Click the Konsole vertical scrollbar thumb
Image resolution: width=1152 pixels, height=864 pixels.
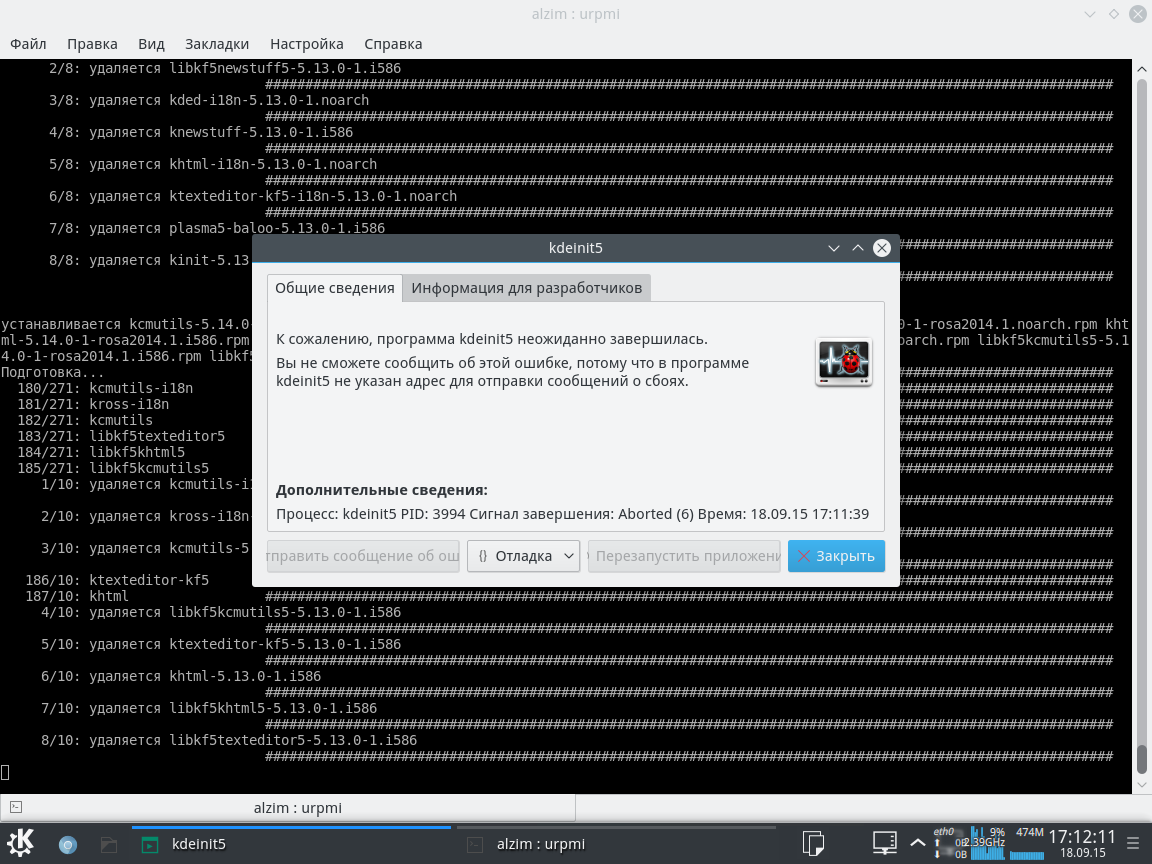tap(1142, 760)
